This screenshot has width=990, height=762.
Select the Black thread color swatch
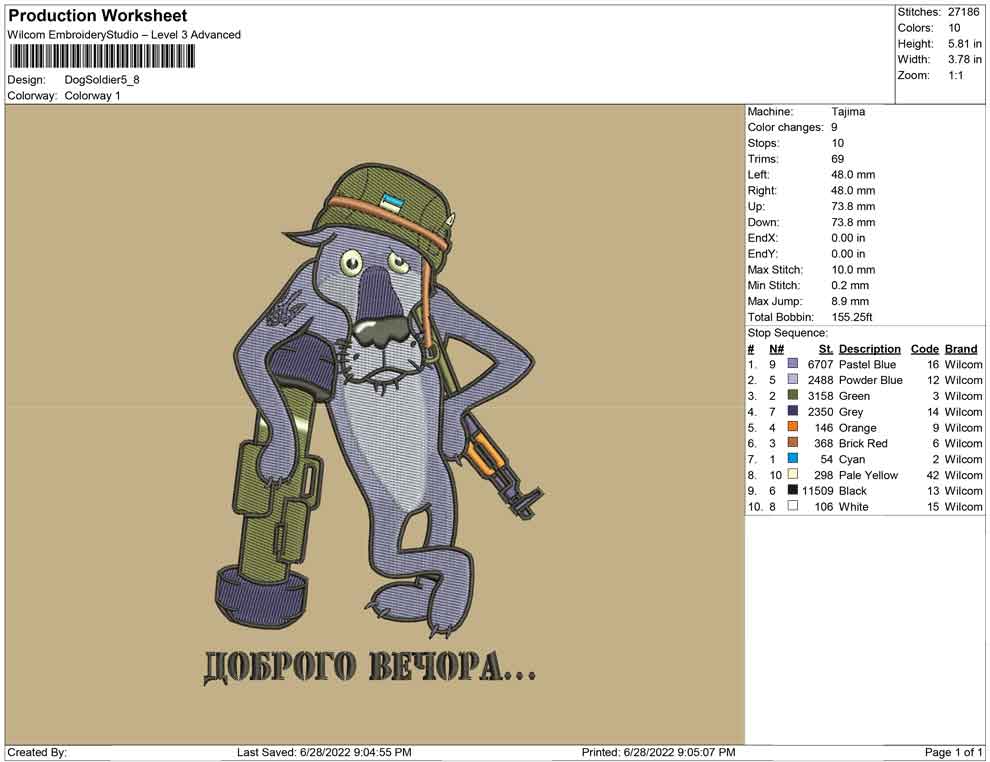pos(793,491)
